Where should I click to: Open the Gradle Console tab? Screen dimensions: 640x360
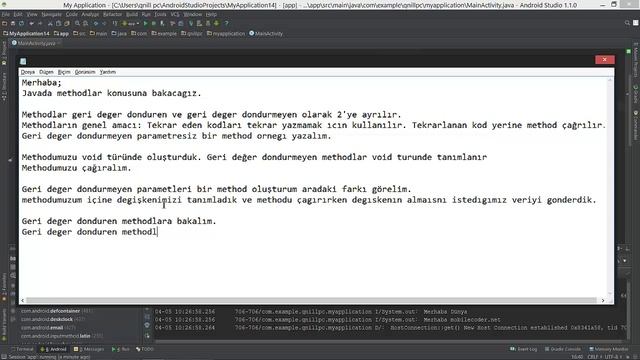pyautogui.click(x=562, y=349)
